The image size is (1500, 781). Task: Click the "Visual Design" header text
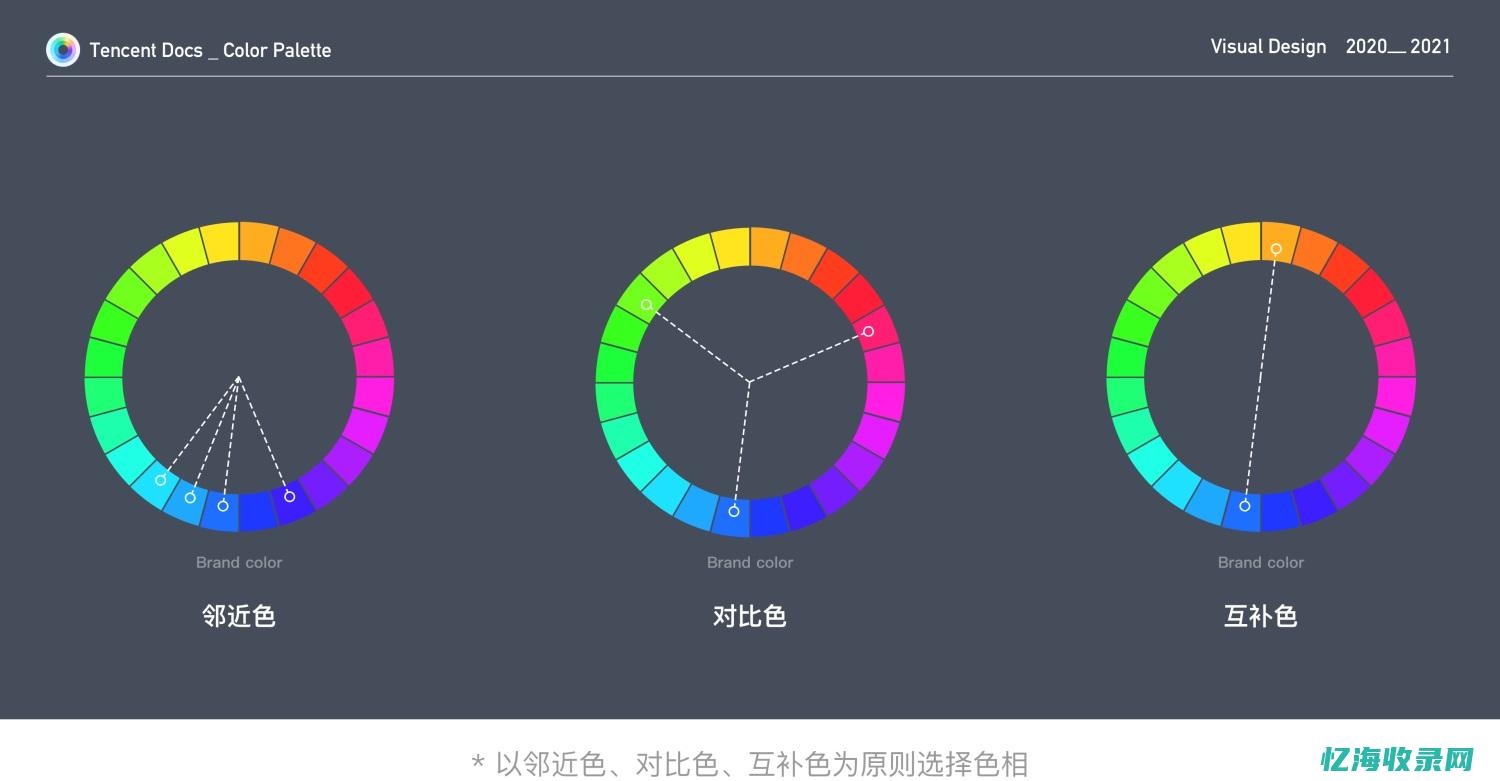(1268, 47)
